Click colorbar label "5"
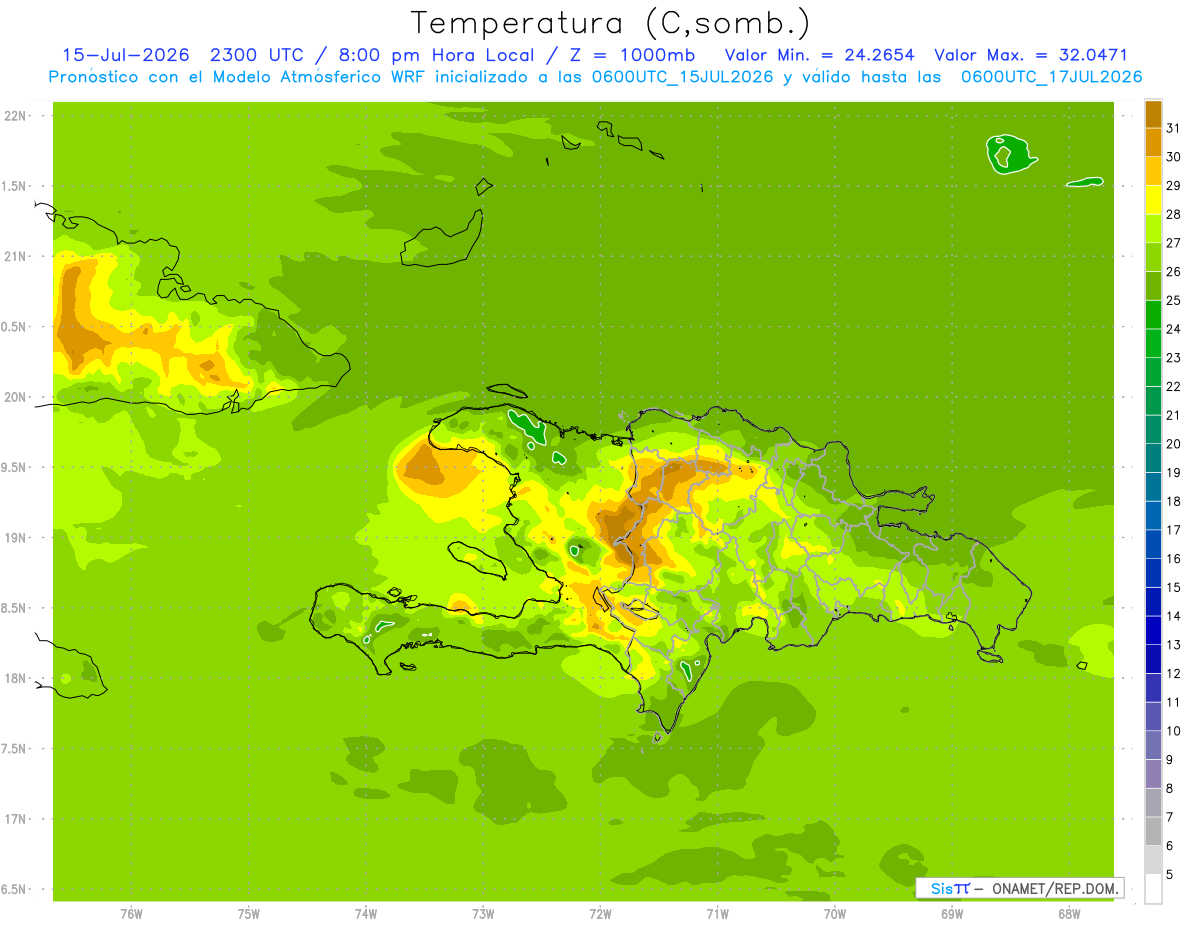 point(1170,874)
